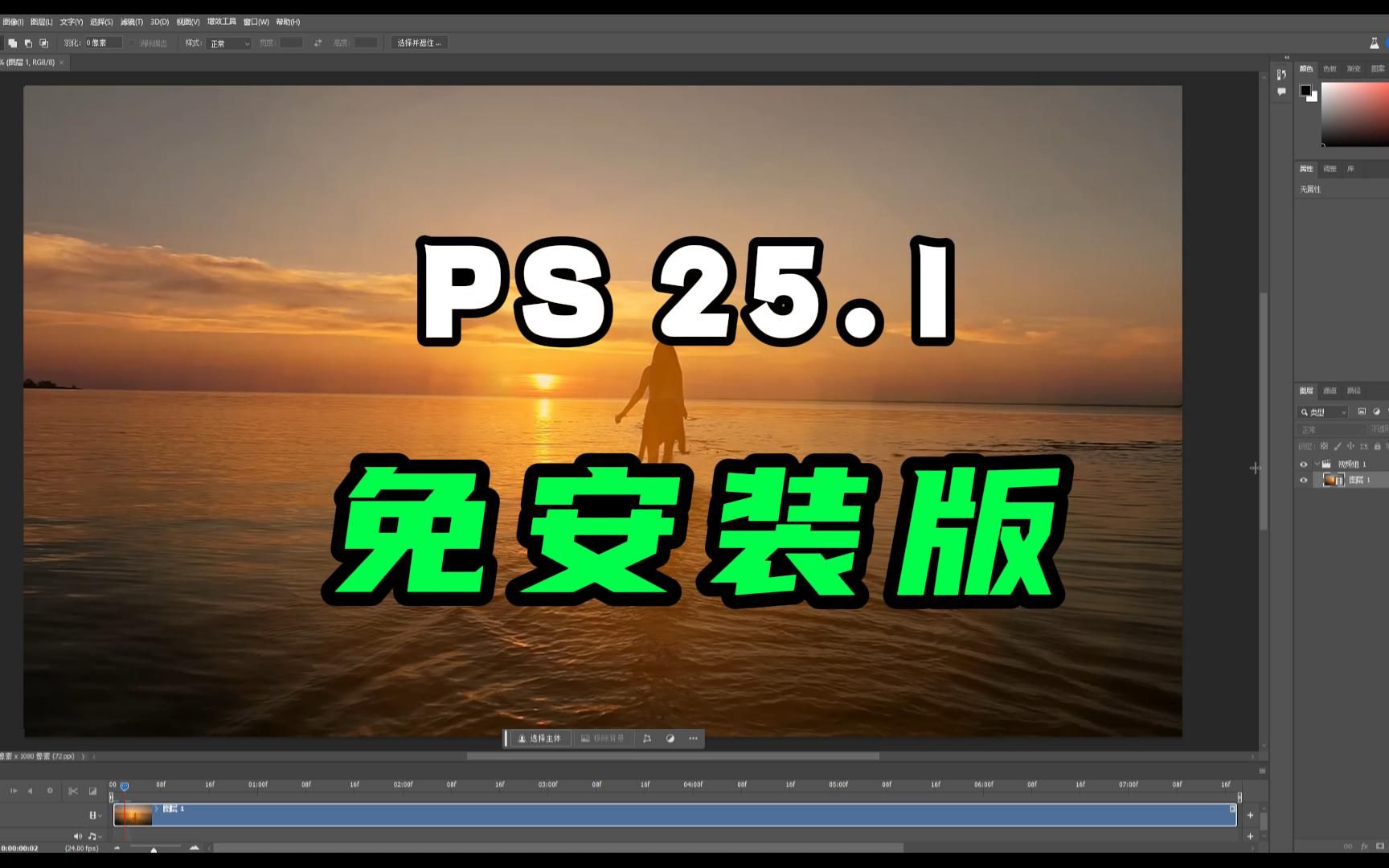Toggle lock position icon
This screenshot has height=868, width=1389.
point(1350,446)
